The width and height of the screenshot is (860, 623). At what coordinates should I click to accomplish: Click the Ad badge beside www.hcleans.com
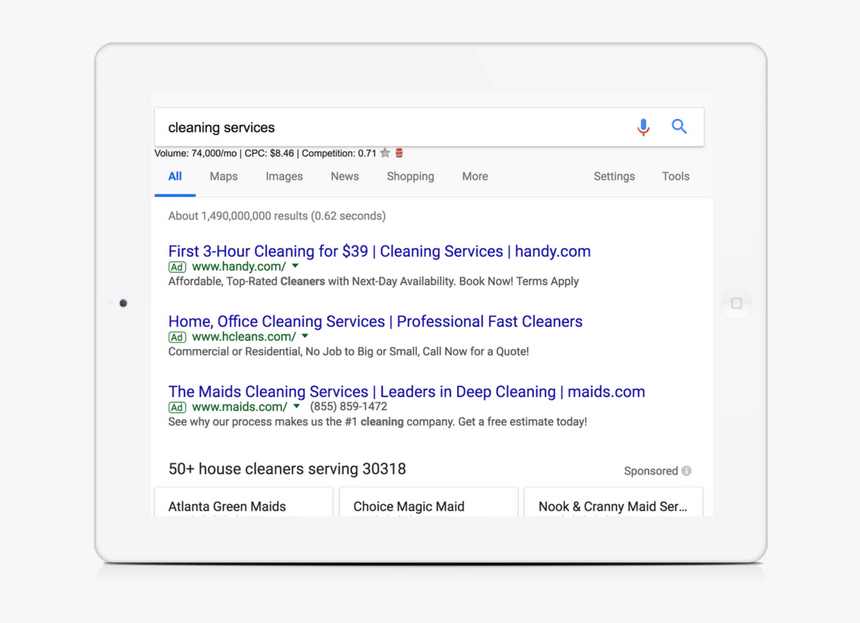[x=177, y=337]
